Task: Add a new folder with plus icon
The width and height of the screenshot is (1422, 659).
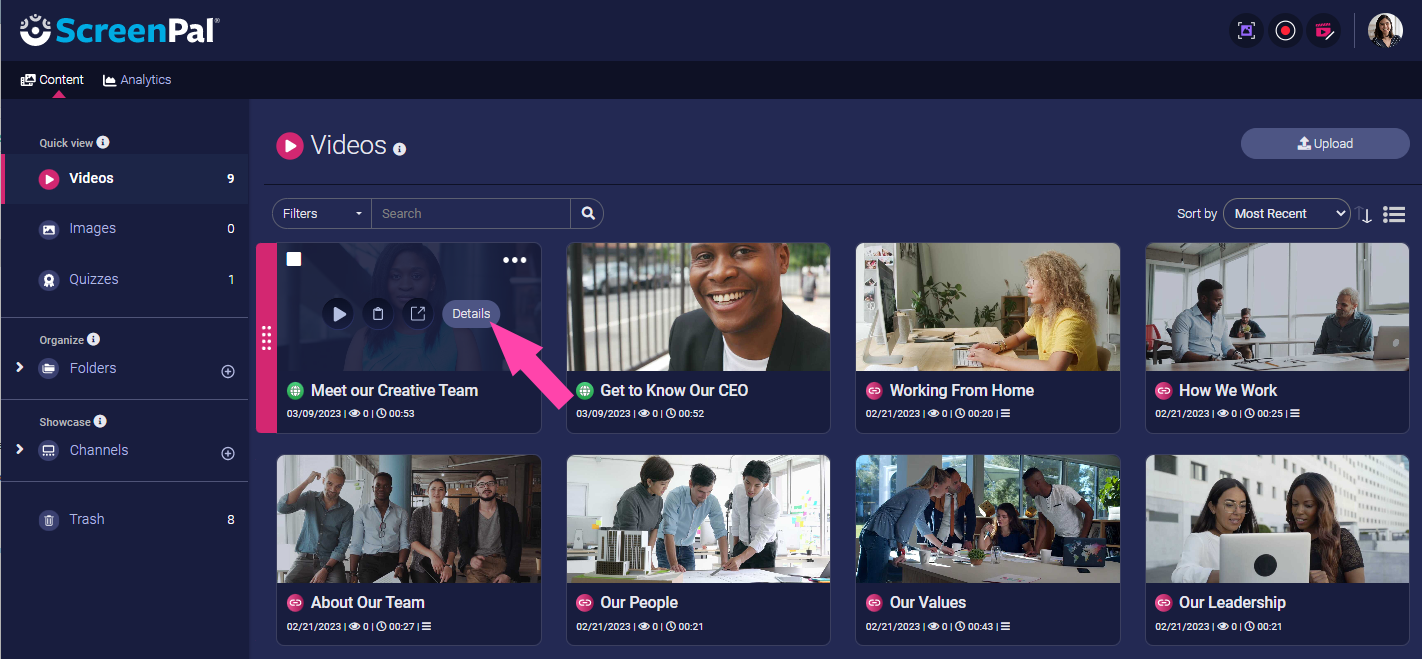Action: click(x=228, y=371)
